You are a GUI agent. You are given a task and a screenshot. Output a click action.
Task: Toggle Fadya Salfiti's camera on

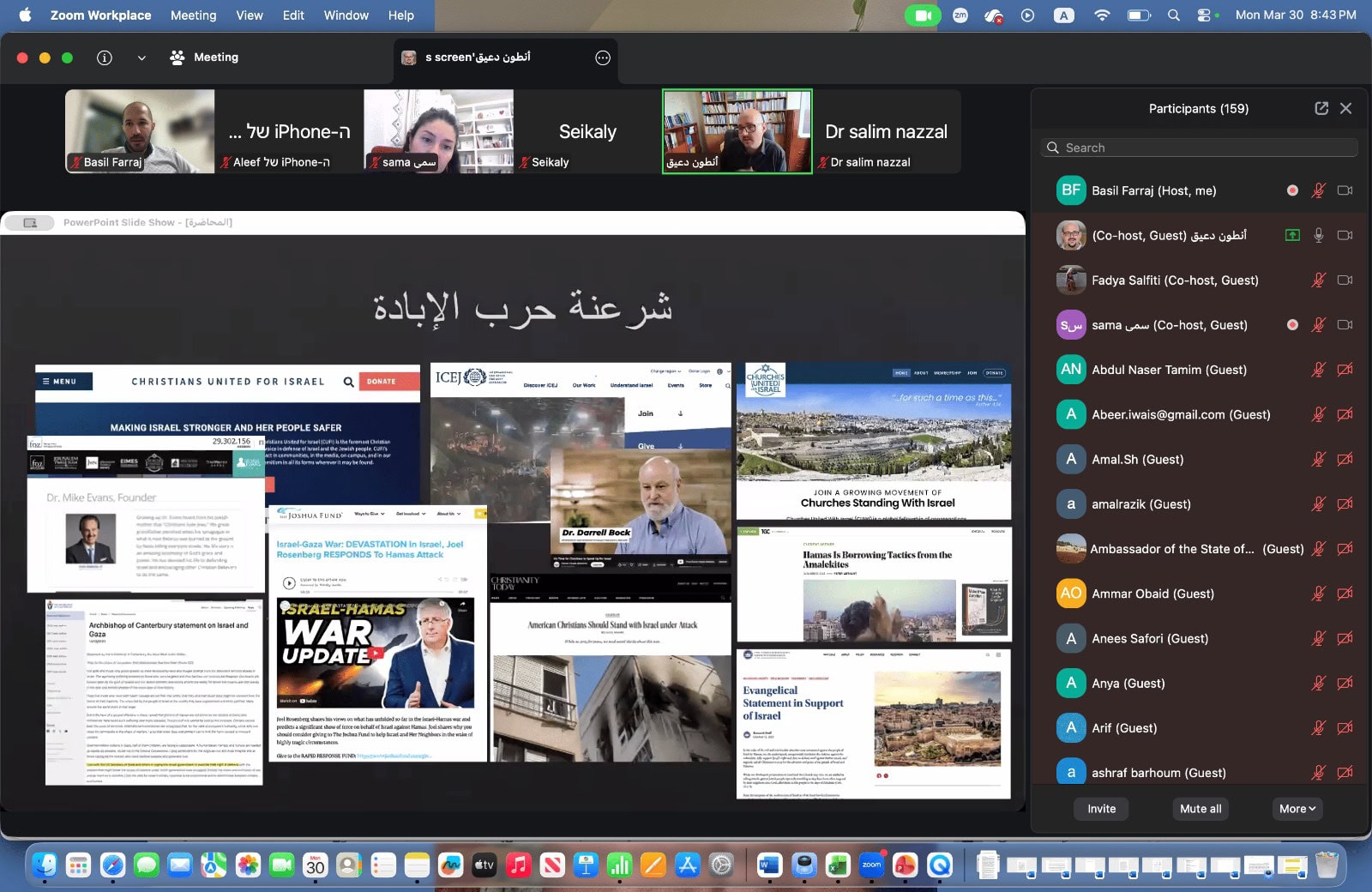click(x=1344, y=280)
